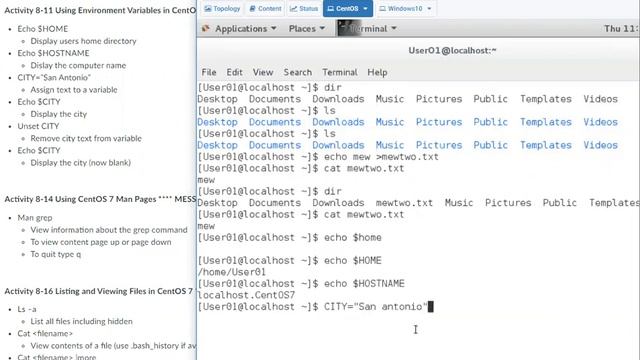640x360 pixels.
Task: Click the Applications foot logo icon
Action: pos(206,29)
